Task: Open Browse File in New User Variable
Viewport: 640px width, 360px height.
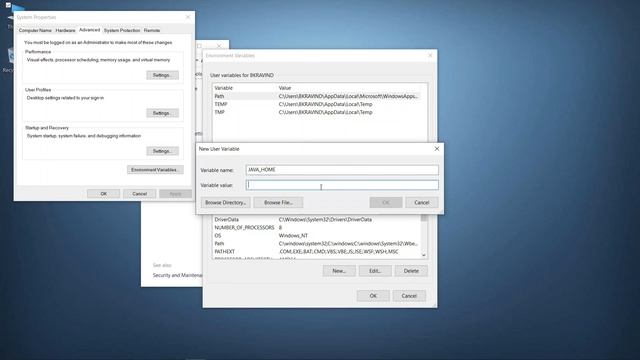Action: pyautogui.click(x=278, y=202)
